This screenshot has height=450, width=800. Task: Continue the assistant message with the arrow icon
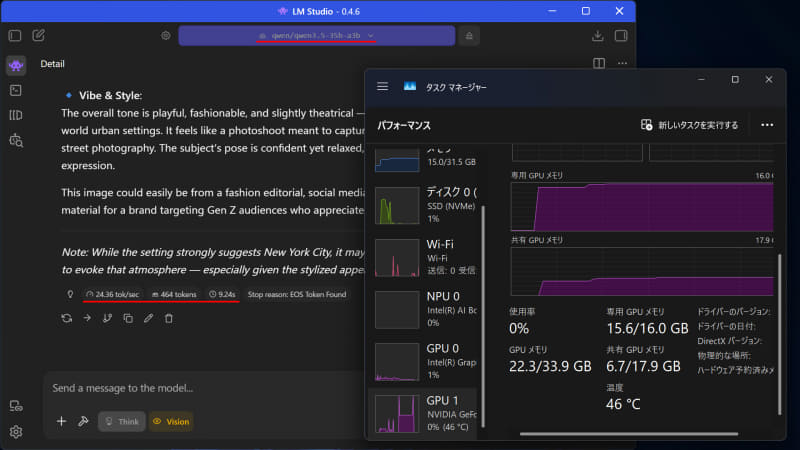coord(87,318)
